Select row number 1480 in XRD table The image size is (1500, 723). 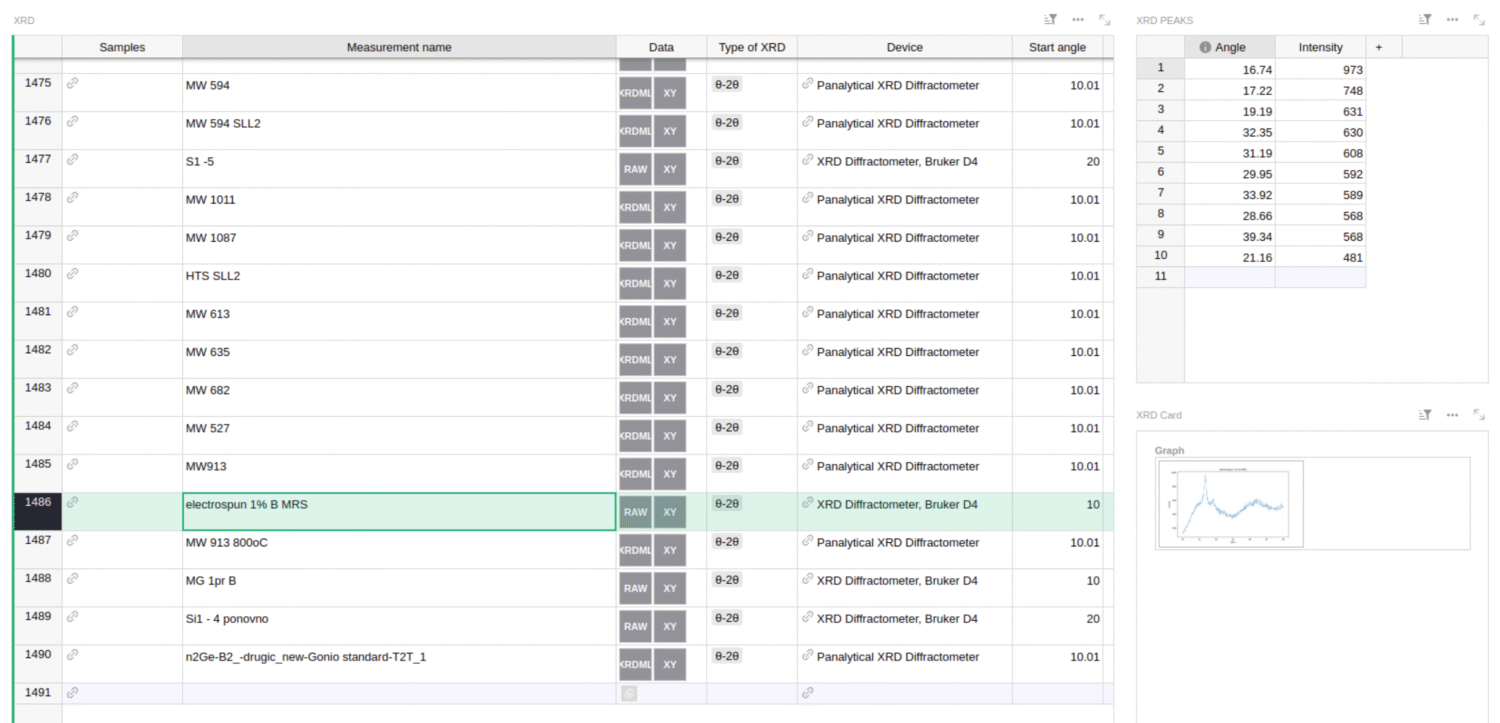click(x=38, y=274)
